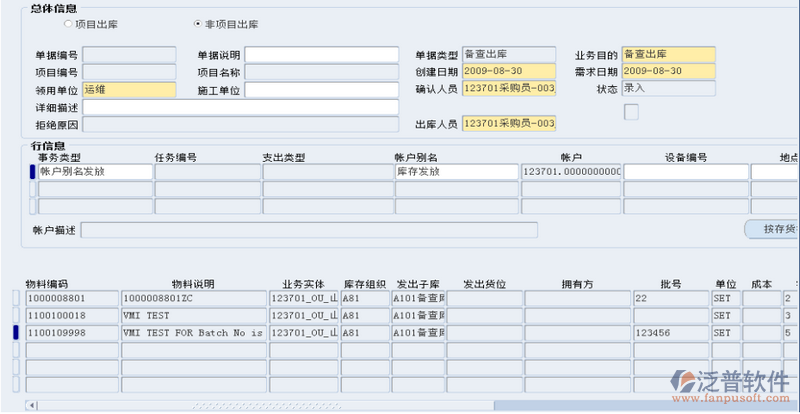The image size is (800, 414).
Task: Click the 需求日期 field 2009-08-30
Action: (668, 71)
